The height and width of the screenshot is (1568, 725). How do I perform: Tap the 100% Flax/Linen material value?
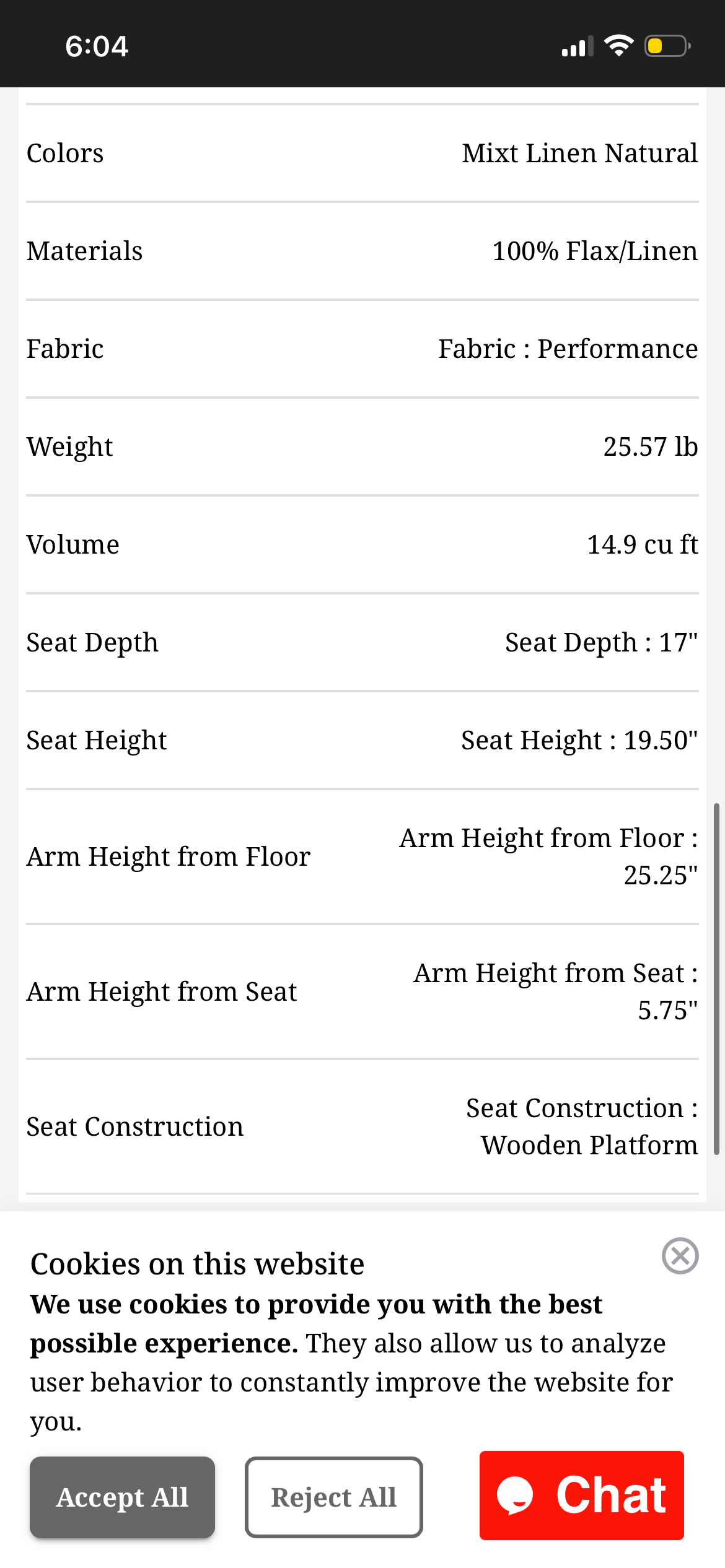coord(594,251)
